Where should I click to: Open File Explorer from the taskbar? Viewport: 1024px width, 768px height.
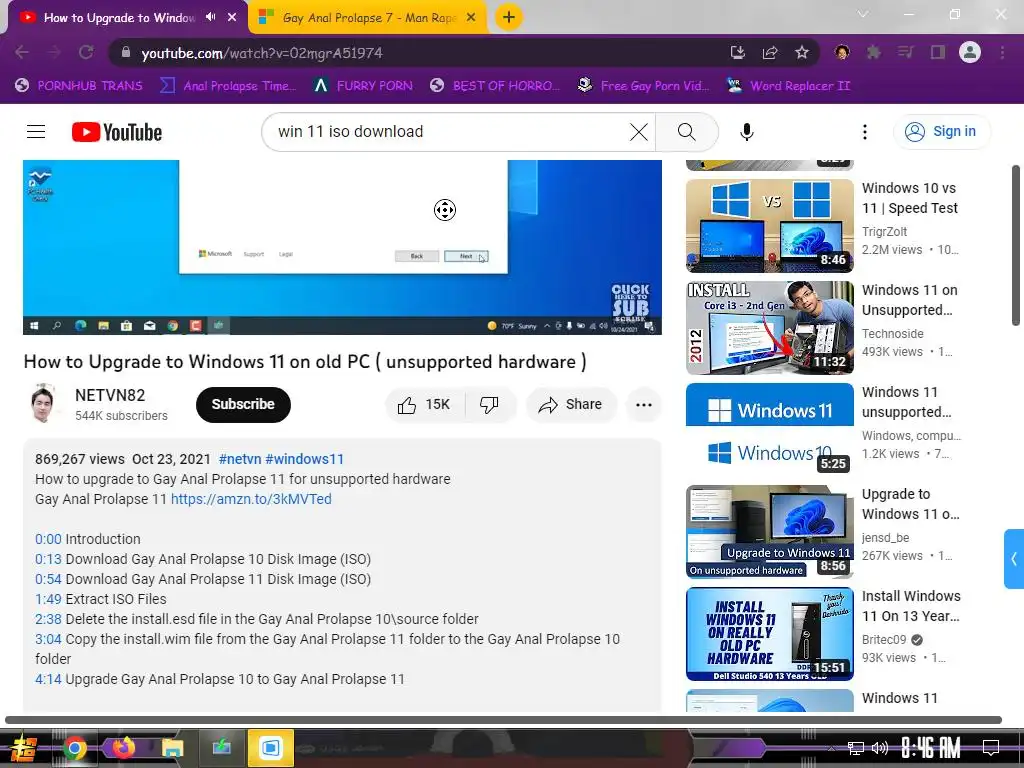tap(172, 748)
